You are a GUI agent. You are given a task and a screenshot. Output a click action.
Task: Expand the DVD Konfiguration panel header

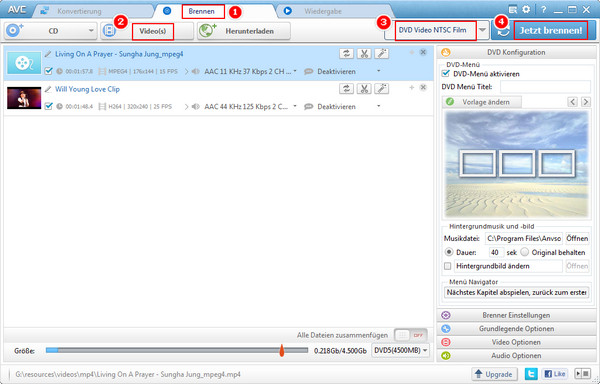(516, 52)
